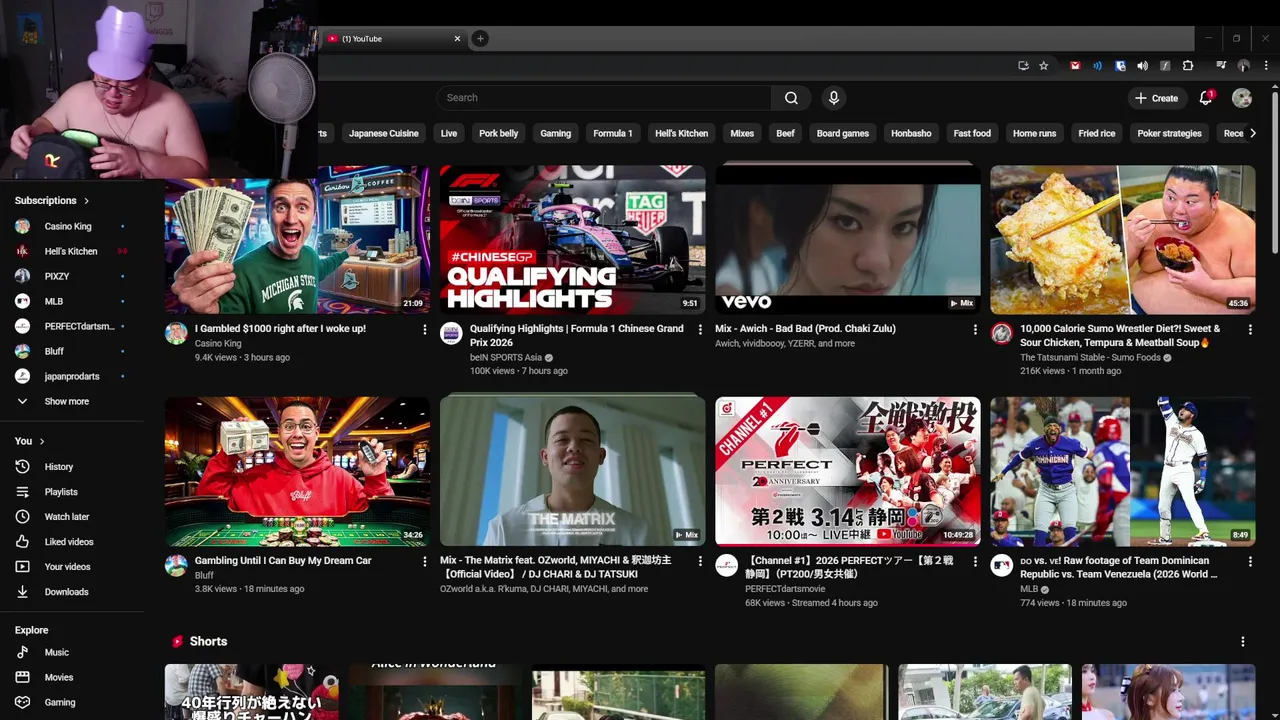The image size is (1280, 720).
Task: Open account avatar menu
Action: pyautogui.click(x=1242, y=98)
